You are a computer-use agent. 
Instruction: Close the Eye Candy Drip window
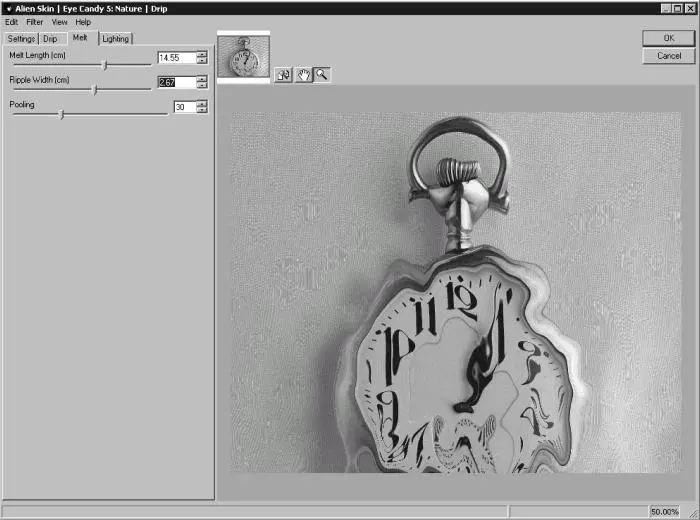coord(690,8)
